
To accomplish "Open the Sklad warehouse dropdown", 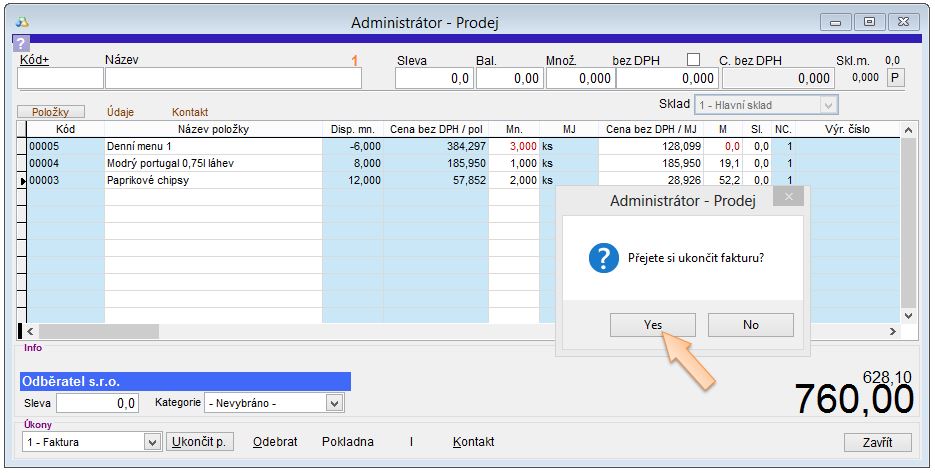I will [x=827, y=105].
